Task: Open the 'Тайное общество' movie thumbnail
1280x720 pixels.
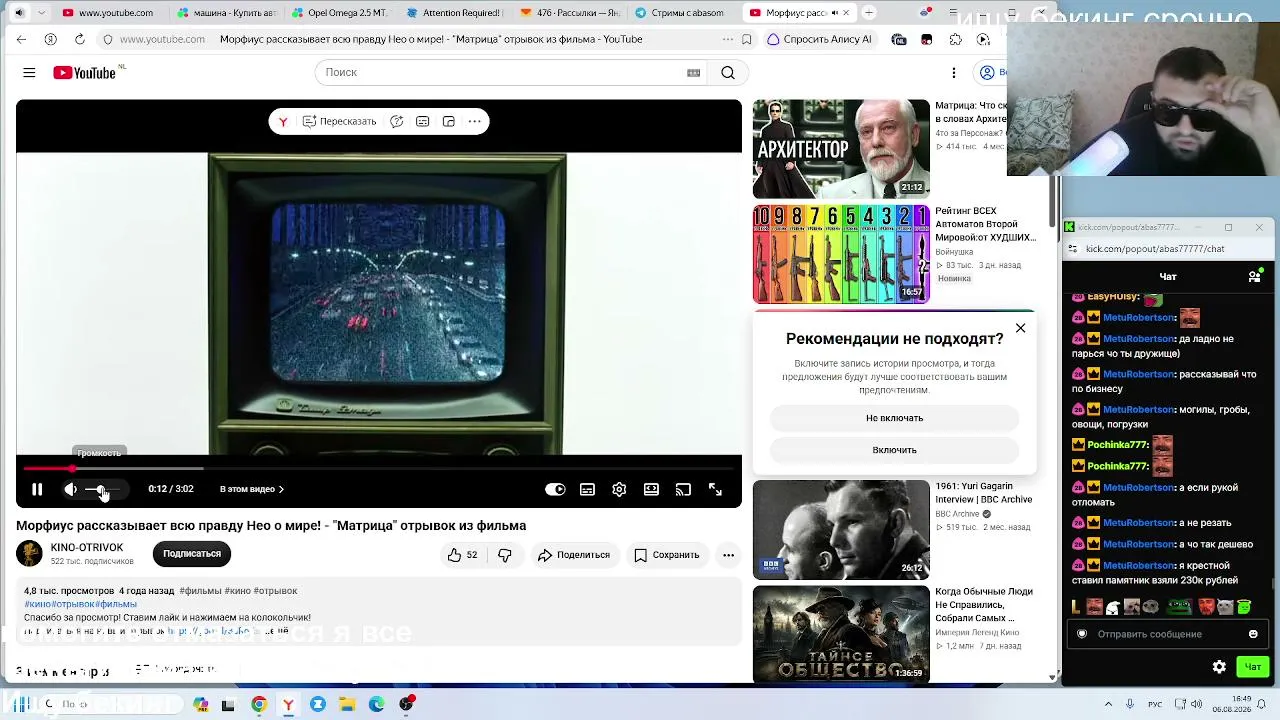Action: [841, 634]
